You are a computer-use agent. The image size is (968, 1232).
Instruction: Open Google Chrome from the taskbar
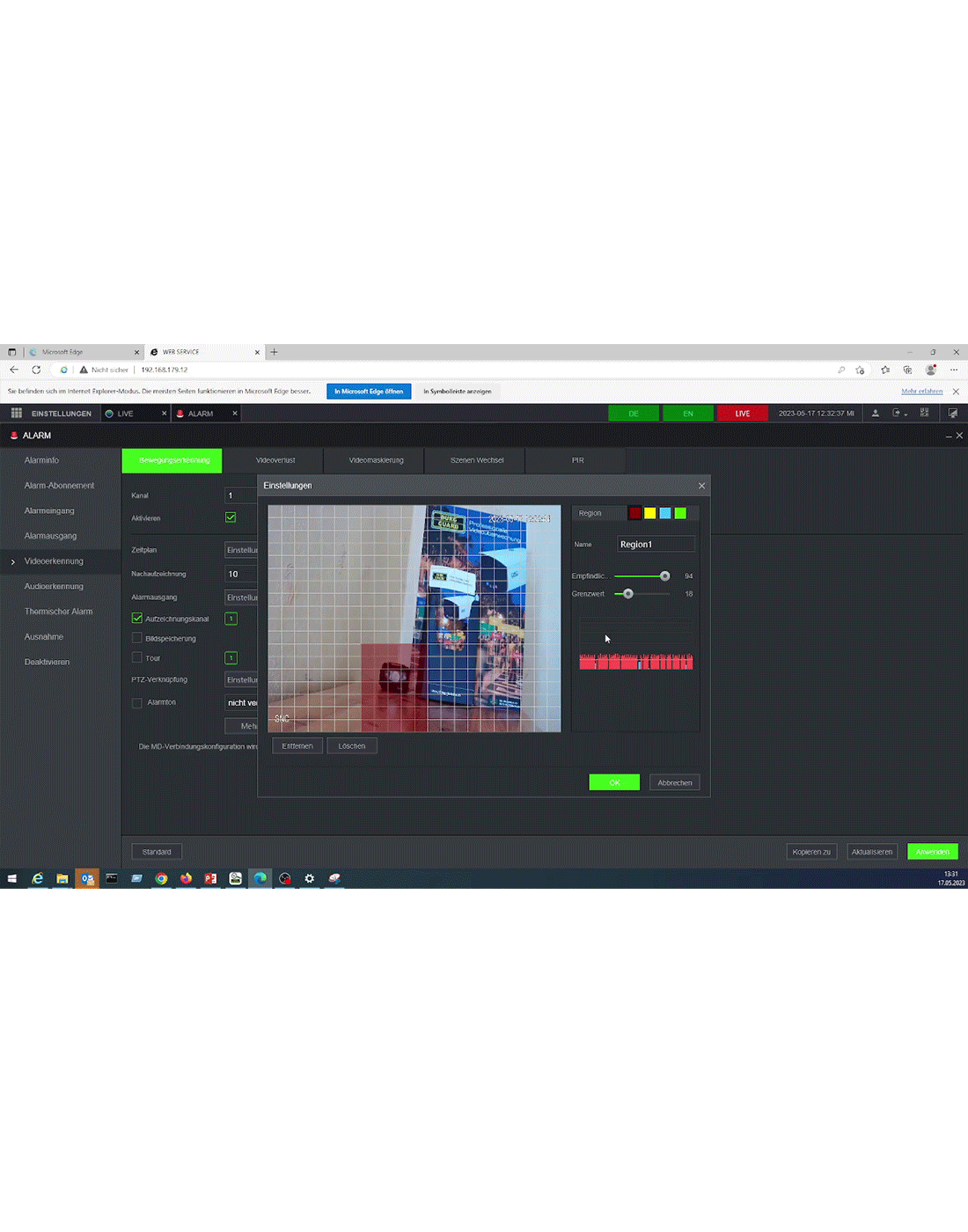pos(161,878)
